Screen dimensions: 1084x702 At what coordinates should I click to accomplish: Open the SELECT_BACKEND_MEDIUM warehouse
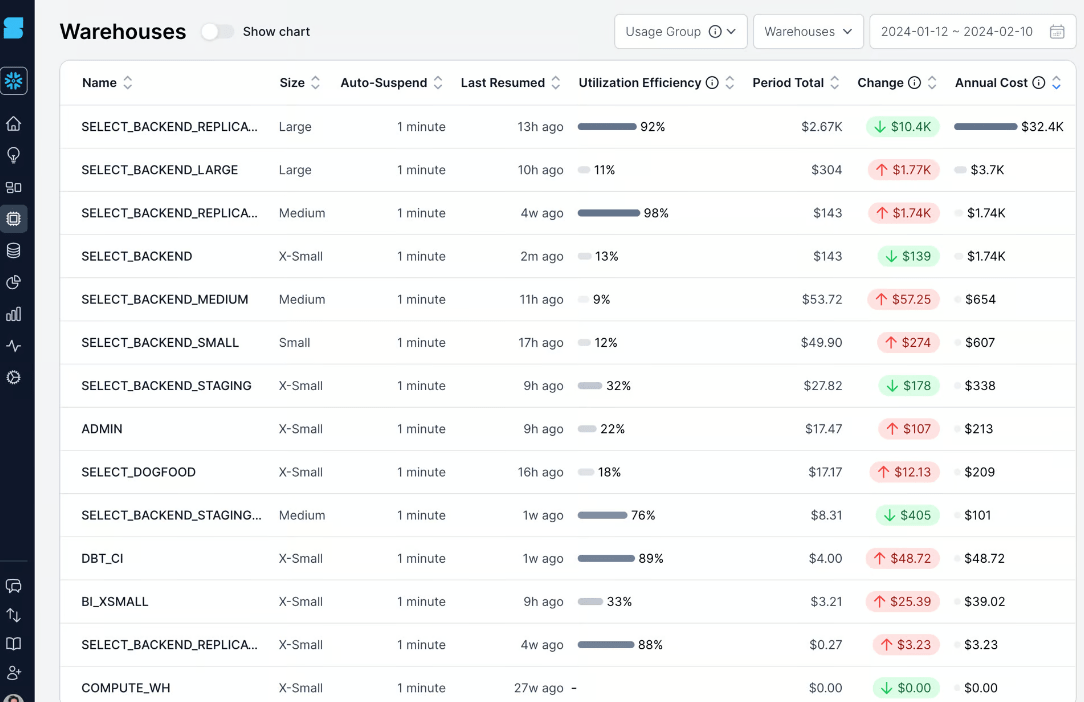click(x=165, y=299)
